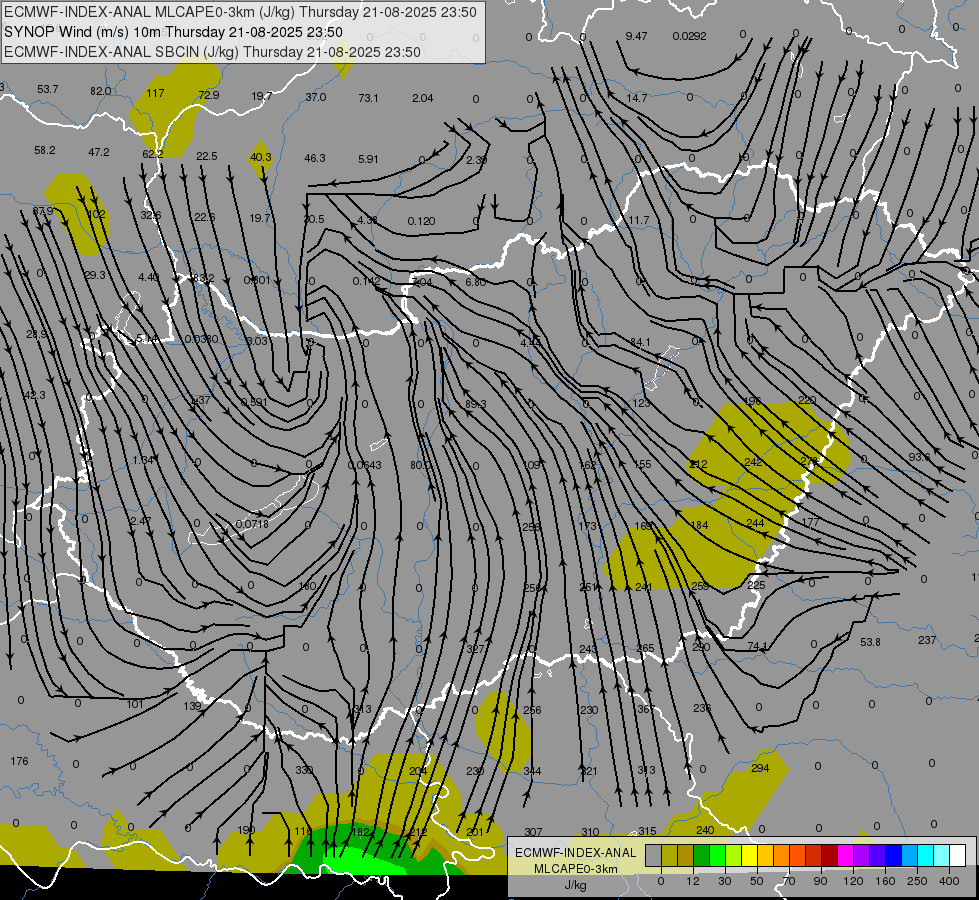979x900 pixels.
Task: Click the grid value '46.3'
Action: pos(314,158)
